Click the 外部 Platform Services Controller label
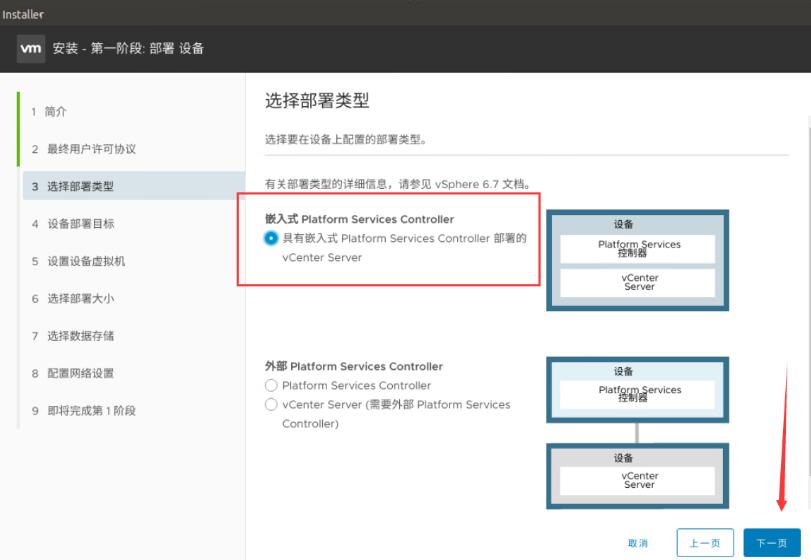811x560 pixels. [354, 366]
